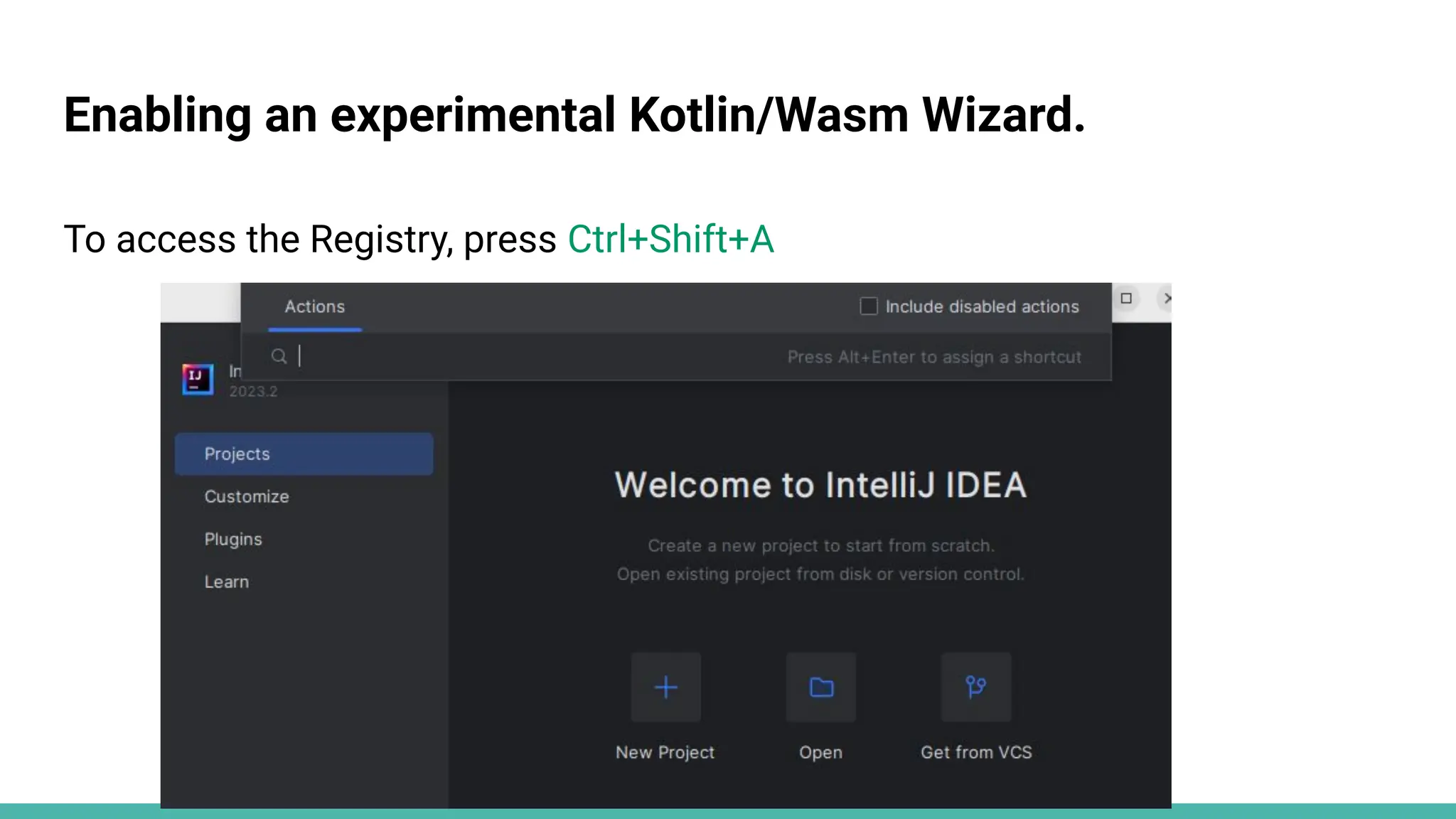Click the Open folder icon
The height and width of the screenshot is (819, 1456).
pyautogui.click(x=821, y=687)
